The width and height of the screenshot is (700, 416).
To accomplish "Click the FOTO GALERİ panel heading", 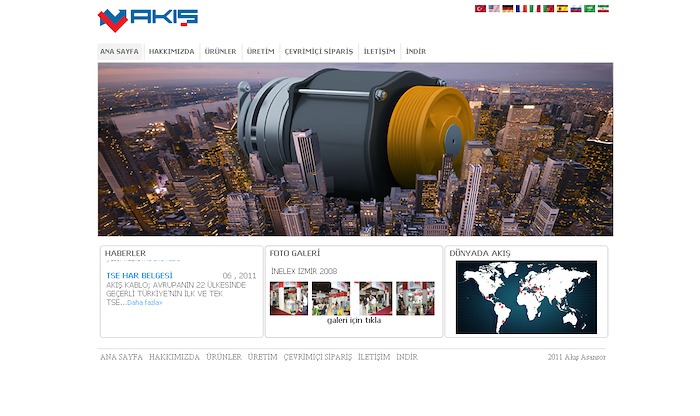I will click(295, 253).
